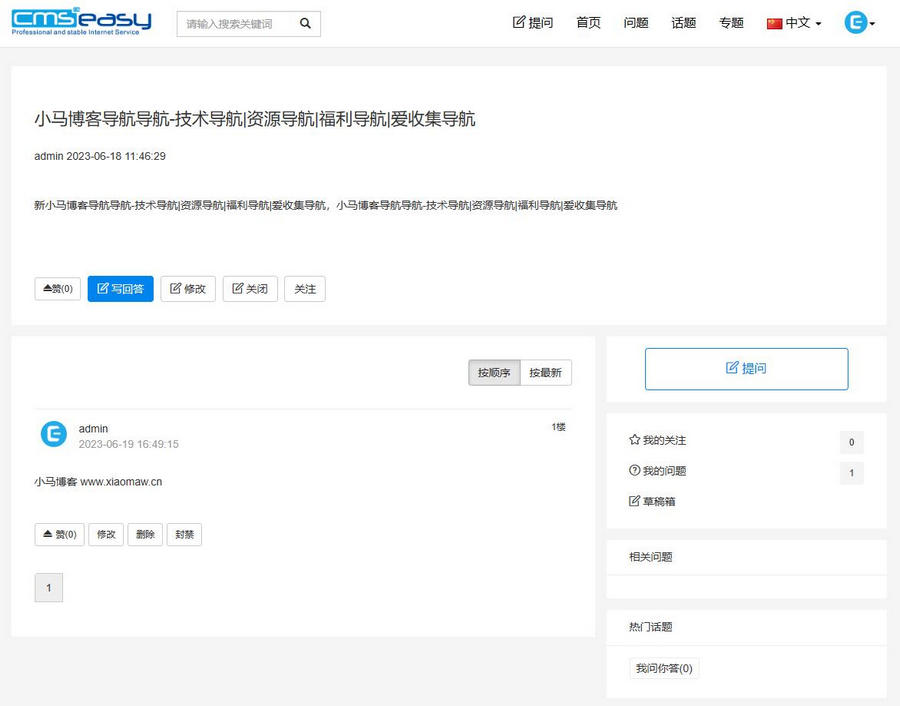
Task: Upvote the admin reply
Action: (x=59, y=534)
